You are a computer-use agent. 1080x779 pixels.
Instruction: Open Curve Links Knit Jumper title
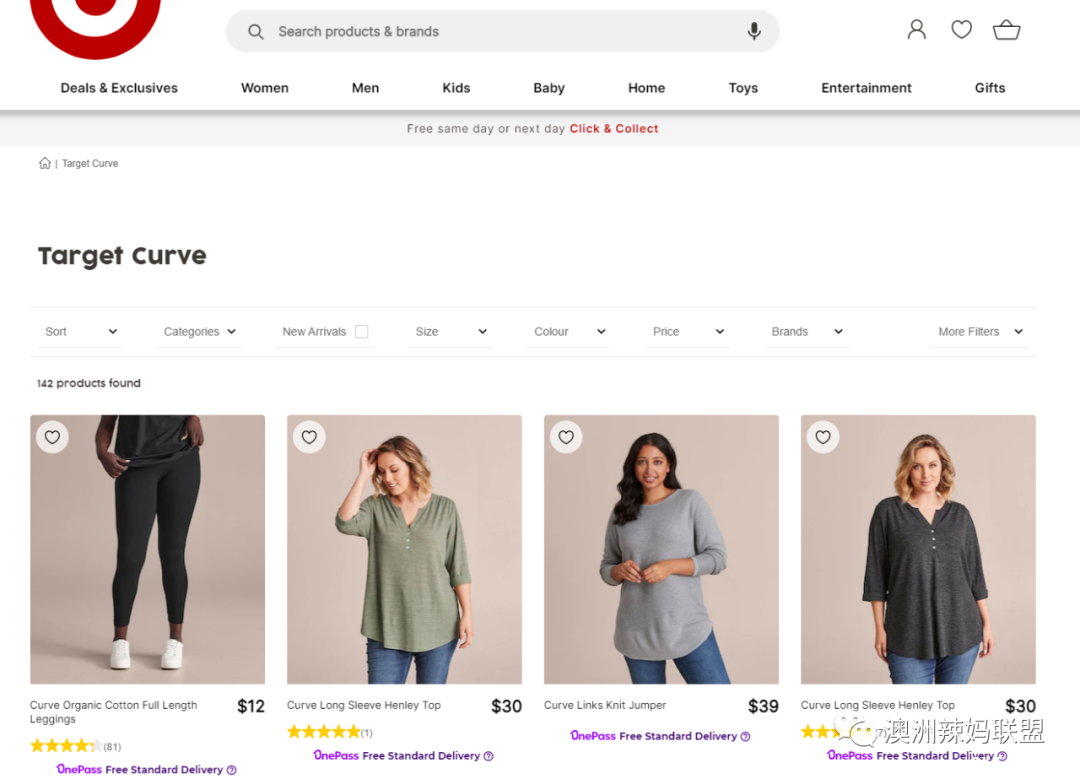pyautogui.click(x=605, y=705)
